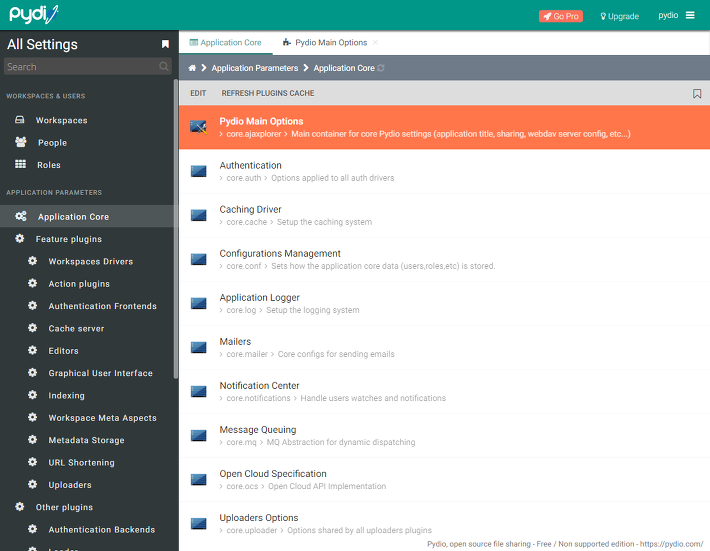Switch to the Application Core tab
Screen dimensions: 710x551
(x=225, y=43)
